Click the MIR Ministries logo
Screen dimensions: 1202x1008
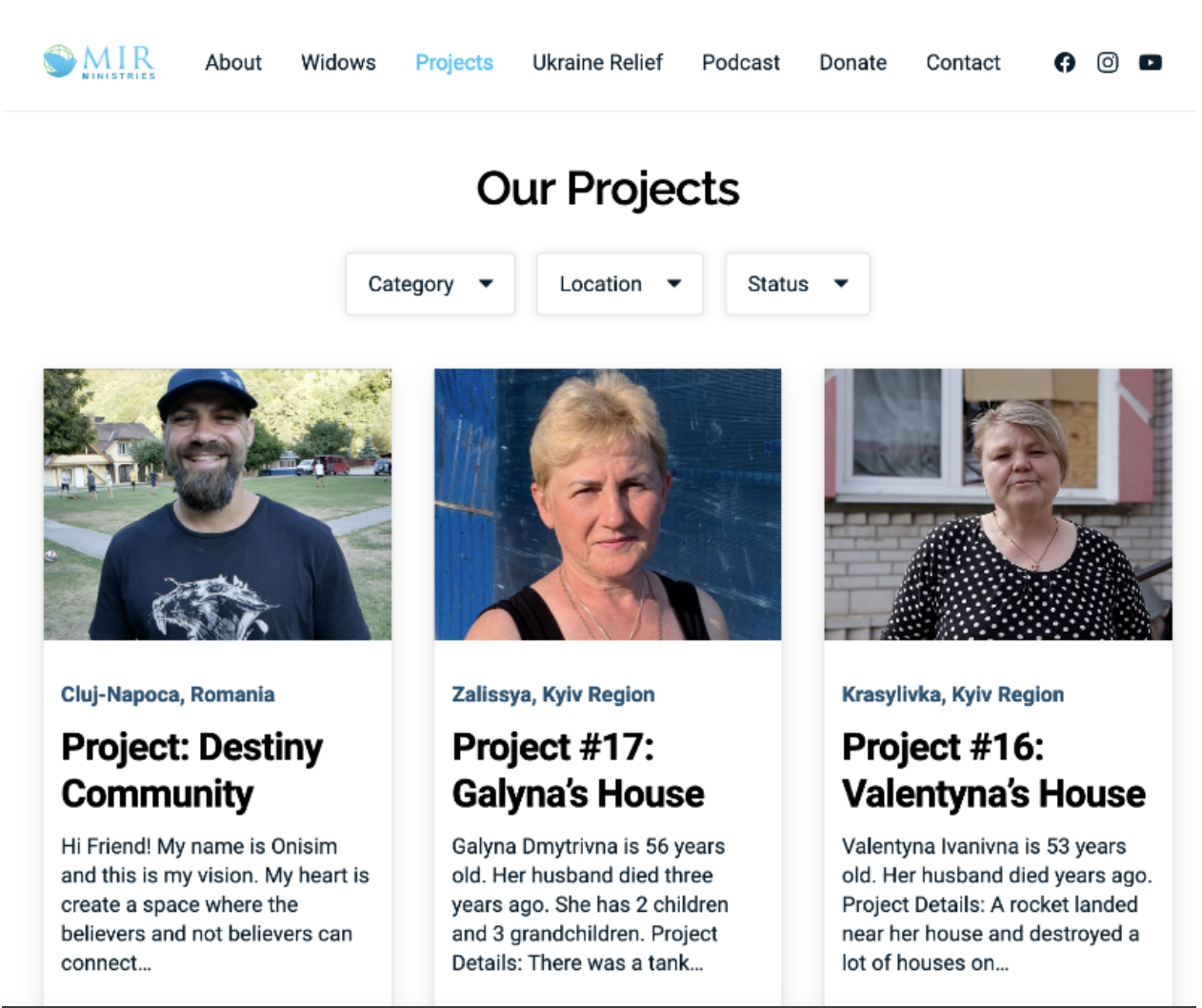[x=99, y=62]
